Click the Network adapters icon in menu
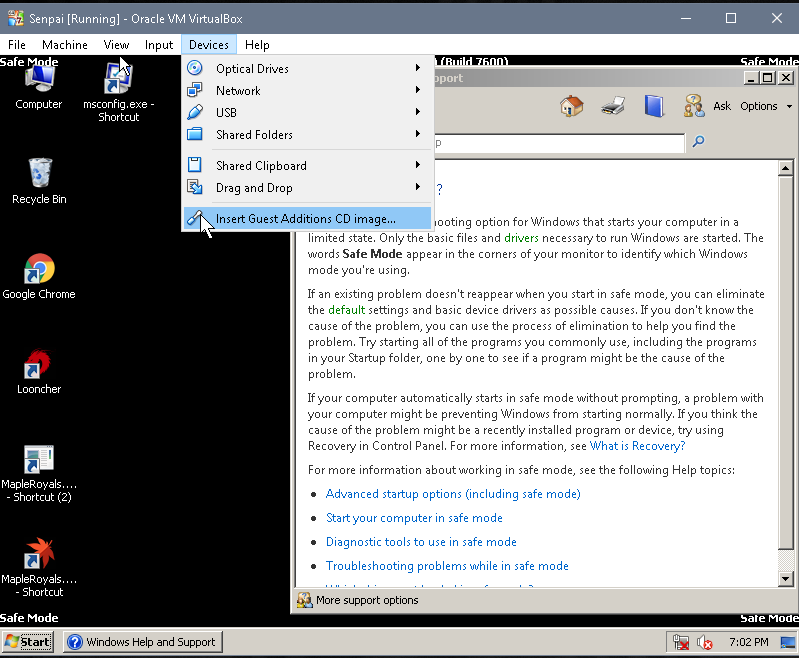The image size is (799, 658). [195, 90]
